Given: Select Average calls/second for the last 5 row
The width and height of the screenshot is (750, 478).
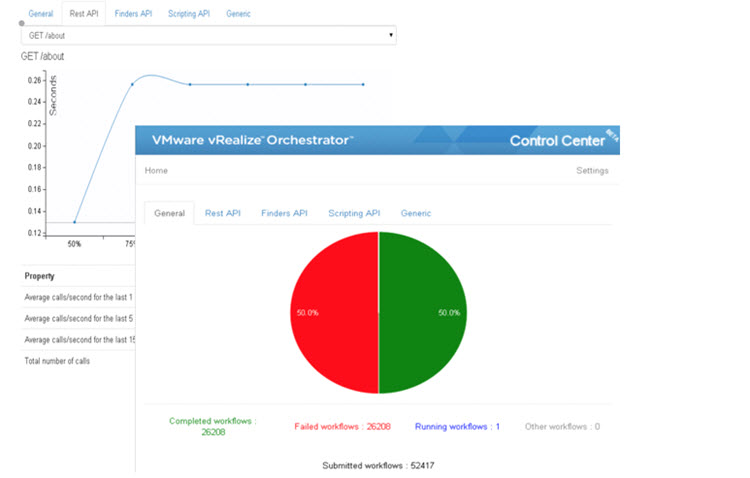Looking at the screenshot, I should (78, 318).
